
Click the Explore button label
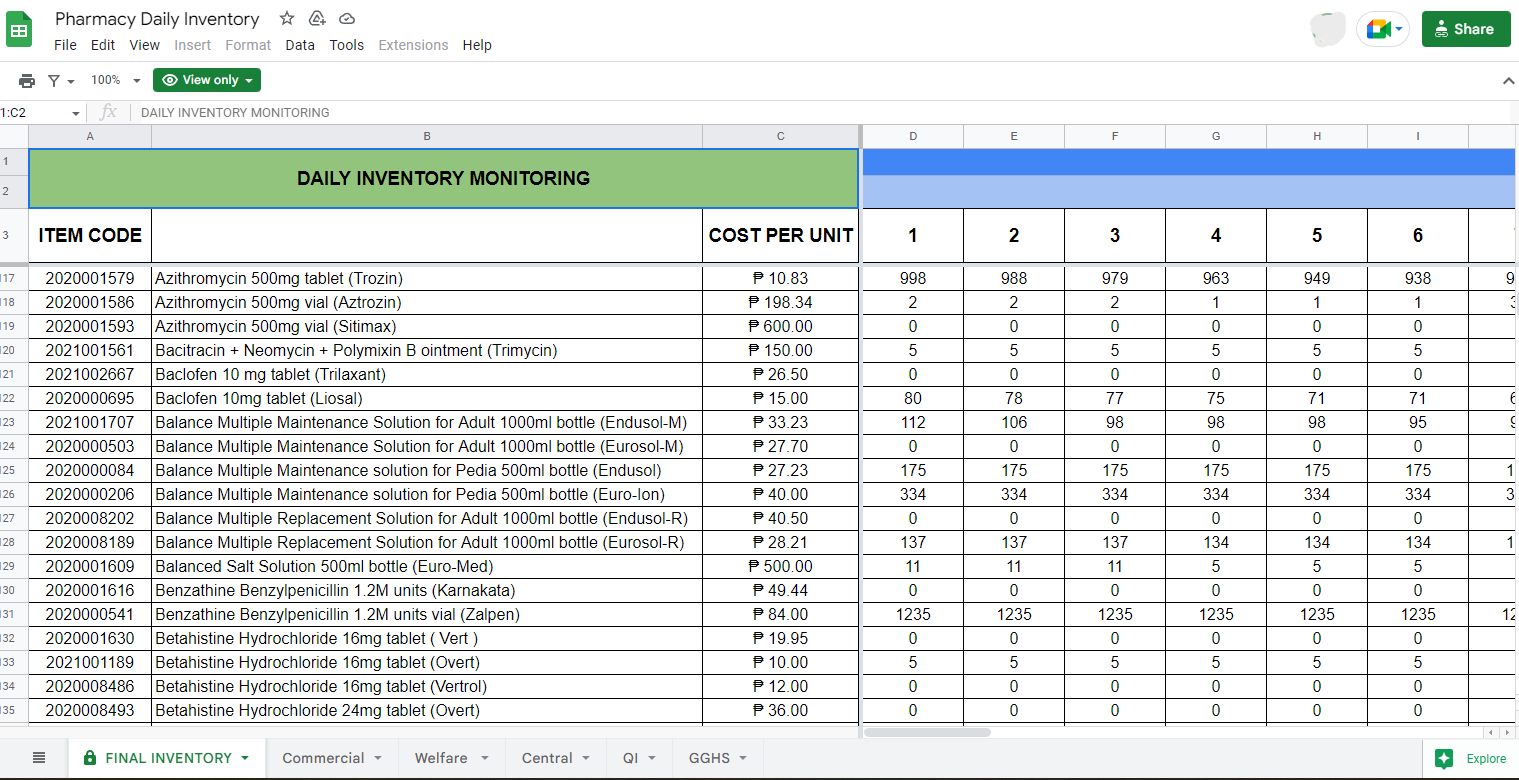(1486, 759)
